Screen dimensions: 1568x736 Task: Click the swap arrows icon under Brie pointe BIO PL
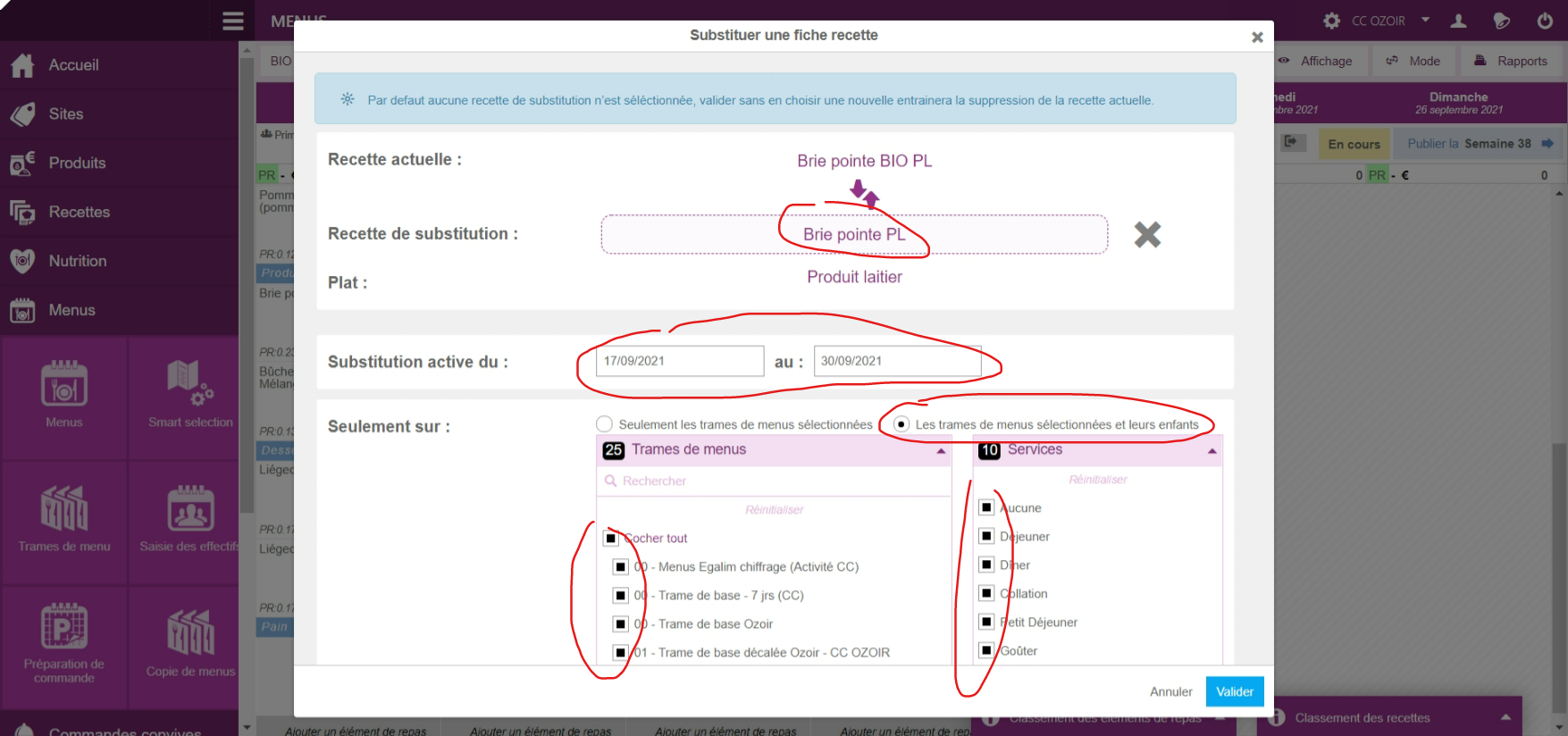(x=864, y=193)
